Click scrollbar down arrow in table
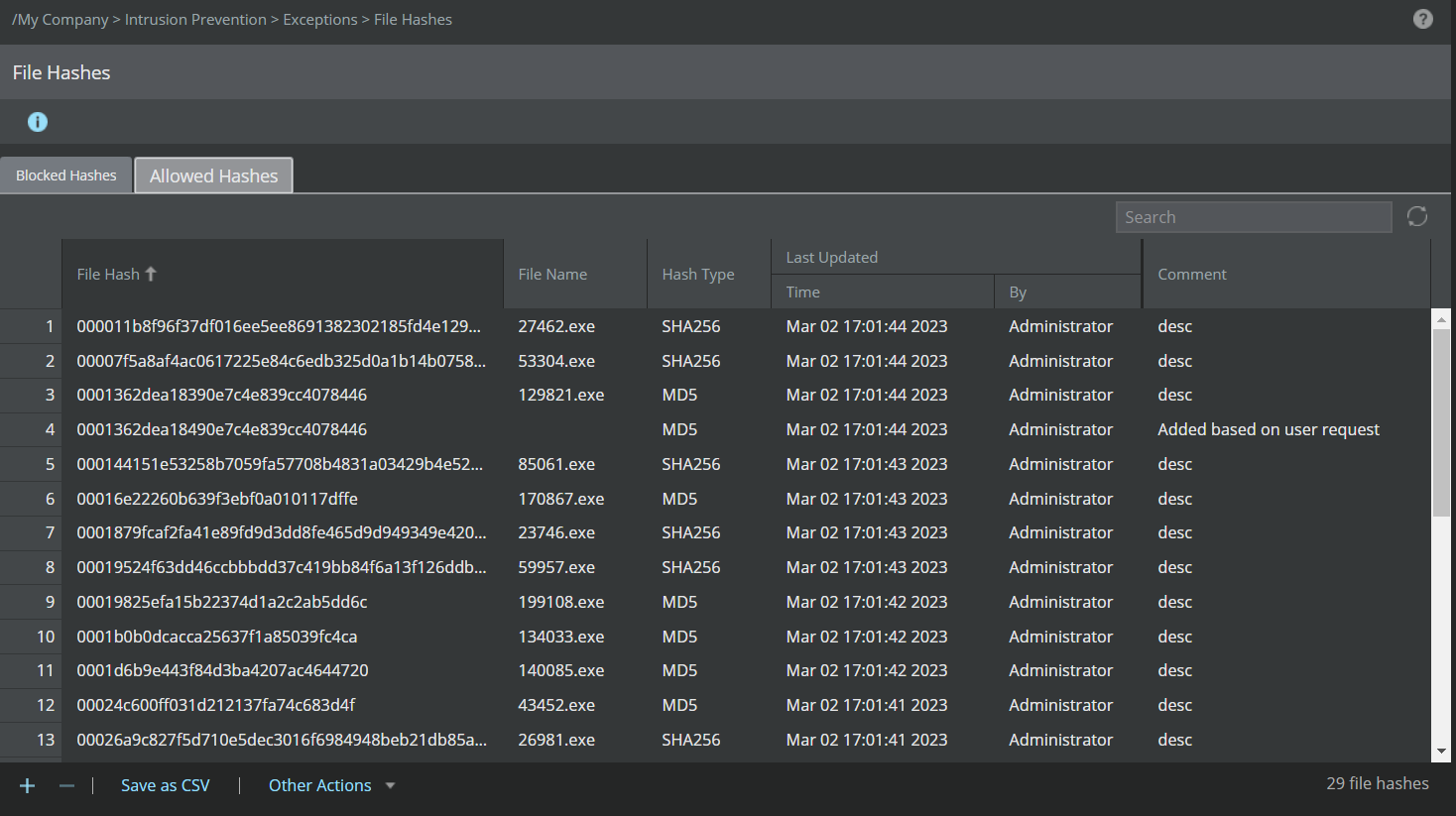The height and width of the screenshot is (816, 1456). [1442, 752]
